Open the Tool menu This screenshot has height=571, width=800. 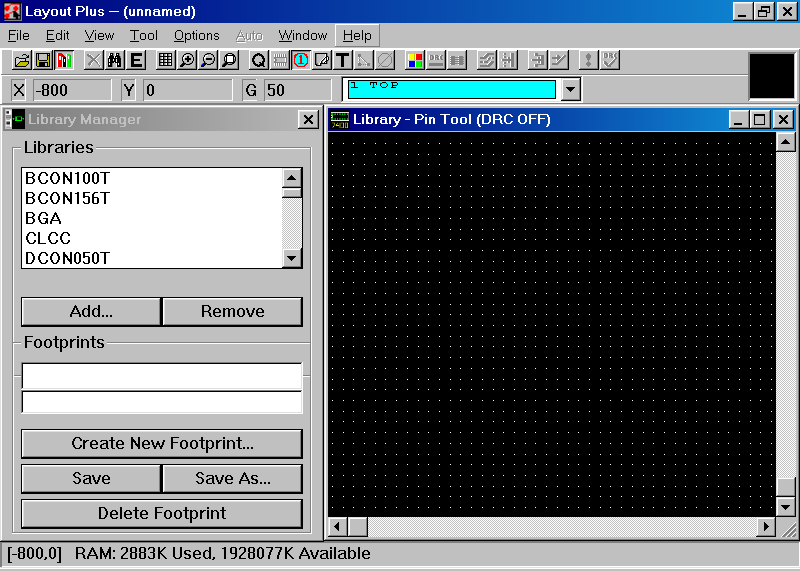pos(143,36)
